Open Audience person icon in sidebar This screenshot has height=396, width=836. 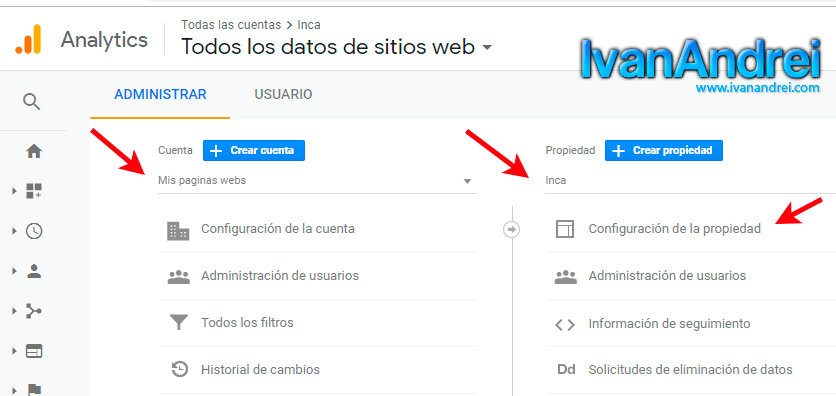(34, 271)
